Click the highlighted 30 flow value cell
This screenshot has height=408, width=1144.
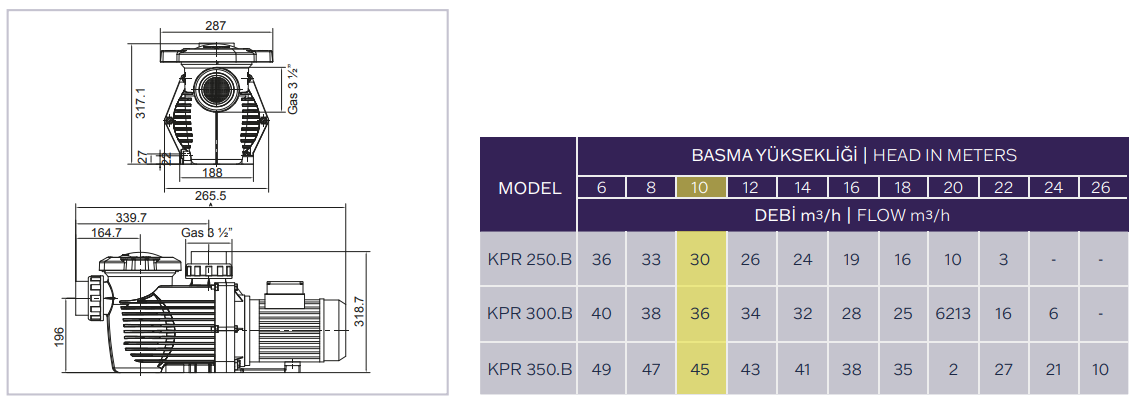pos(700,260)
